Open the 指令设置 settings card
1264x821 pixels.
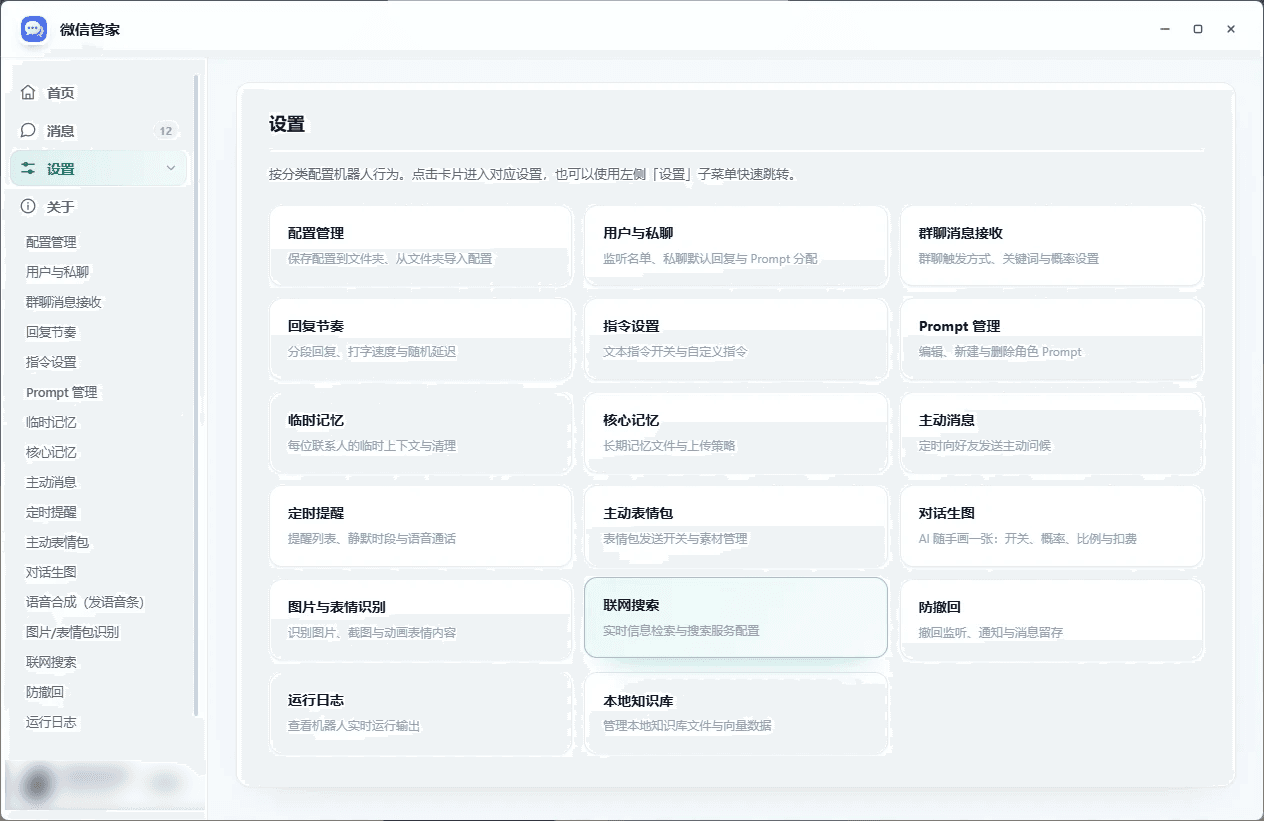coord(736,339)
